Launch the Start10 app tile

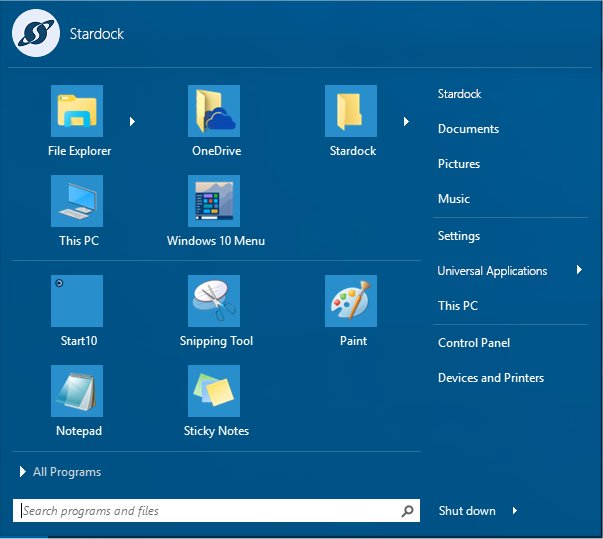pos(77,301)
